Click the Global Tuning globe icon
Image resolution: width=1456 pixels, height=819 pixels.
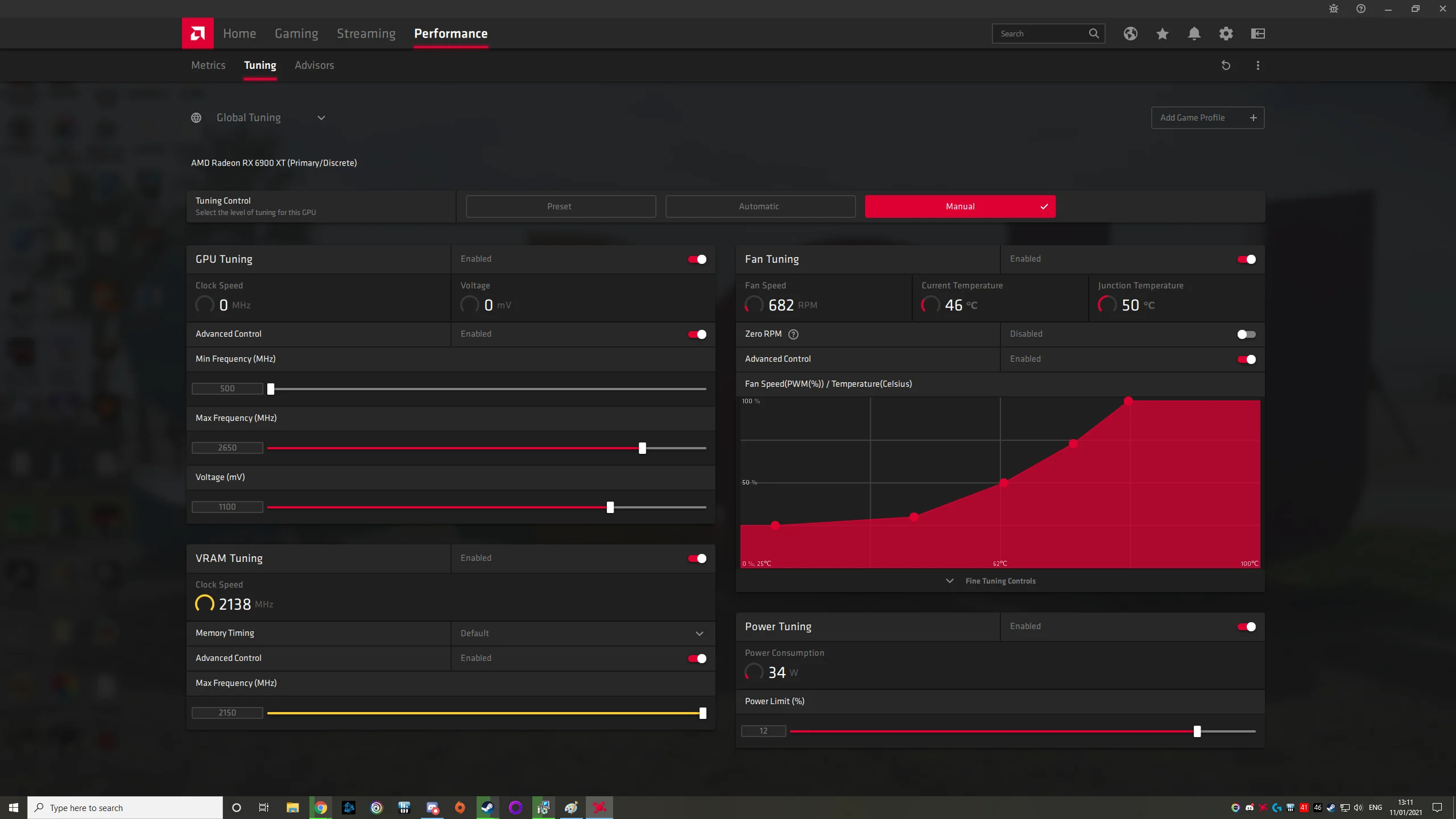[196, 118]
